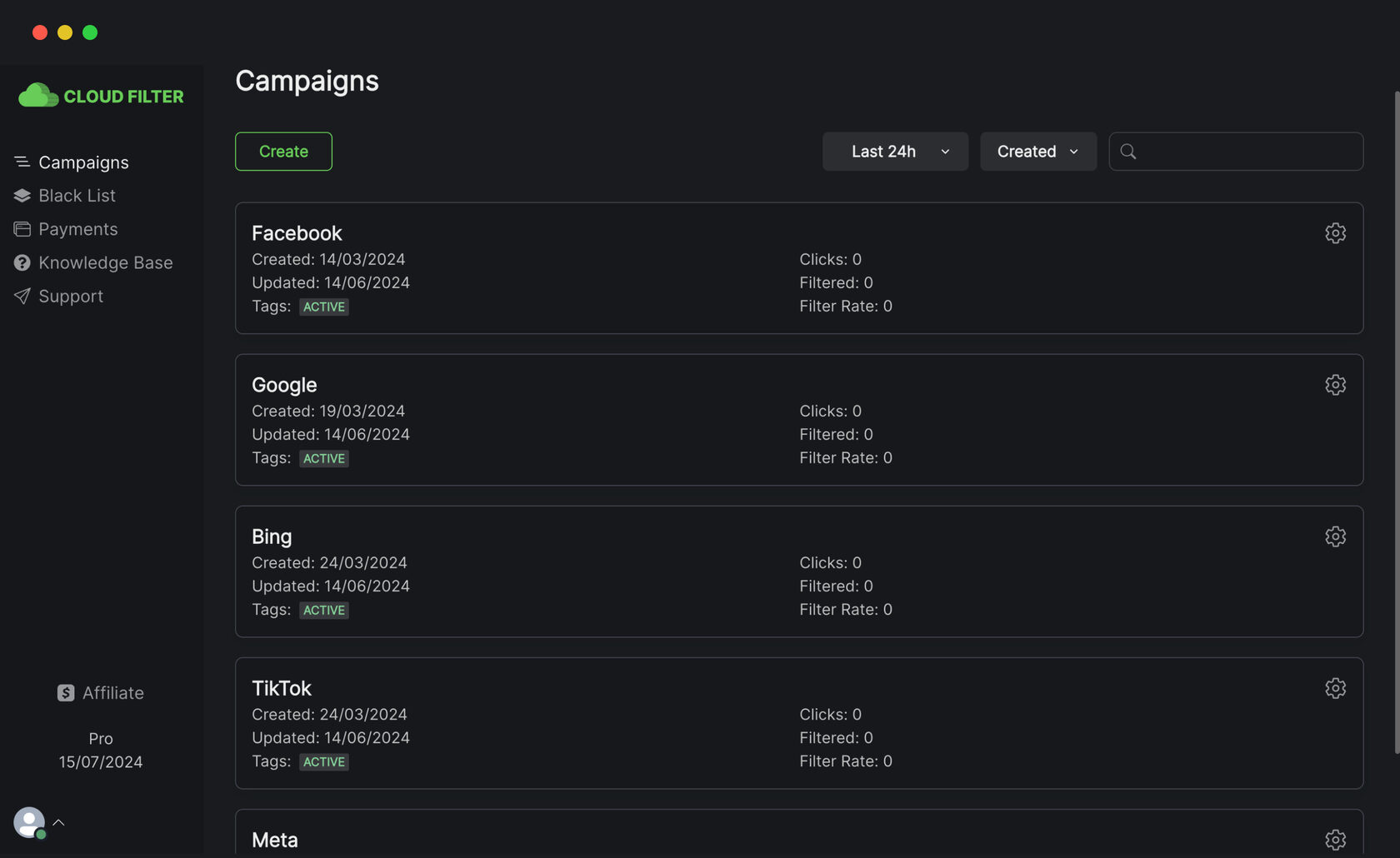This screenshot has height=858, width=1400.
Task: Click the Cloud Filter logo
Action: click(x=101, y=96)
